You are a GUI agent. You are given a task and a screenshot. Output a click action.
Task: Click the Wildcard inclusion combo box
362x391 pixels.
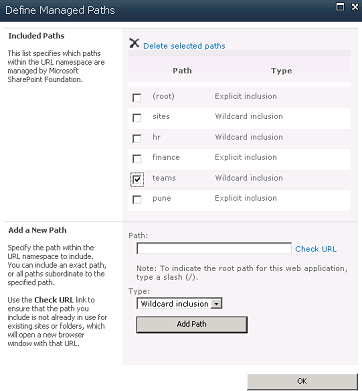(x=179, y=304)
